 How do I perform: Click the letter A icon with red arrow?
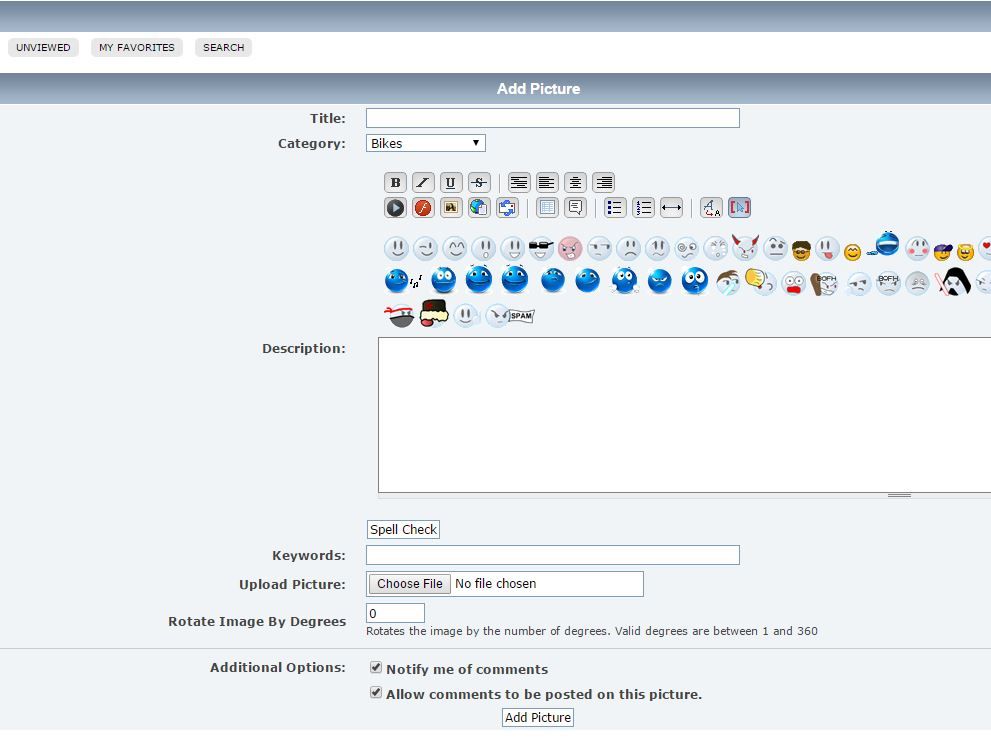click(x=711, y=207)
